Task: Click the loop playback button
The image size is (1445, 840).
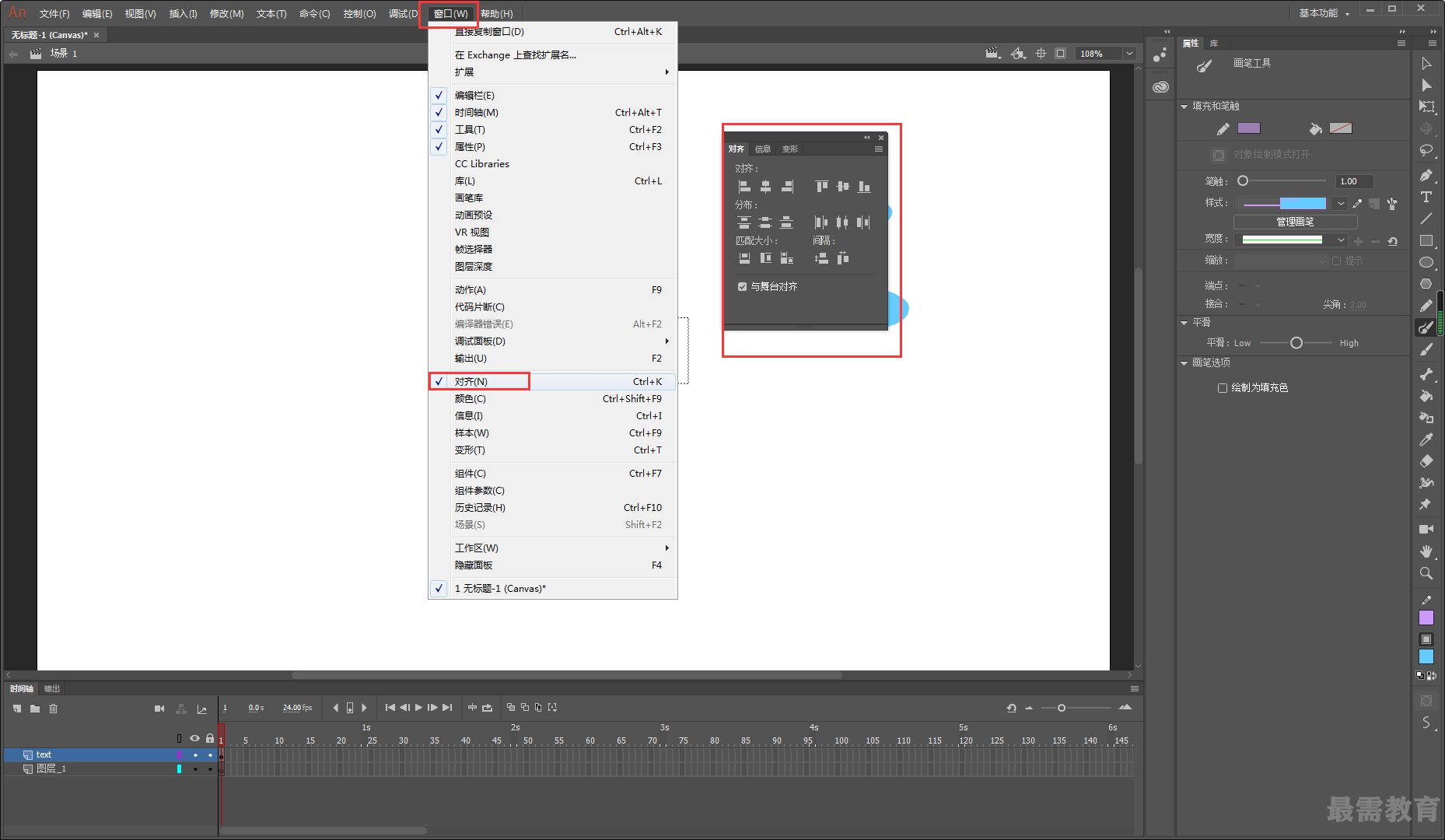Action: 487,708
